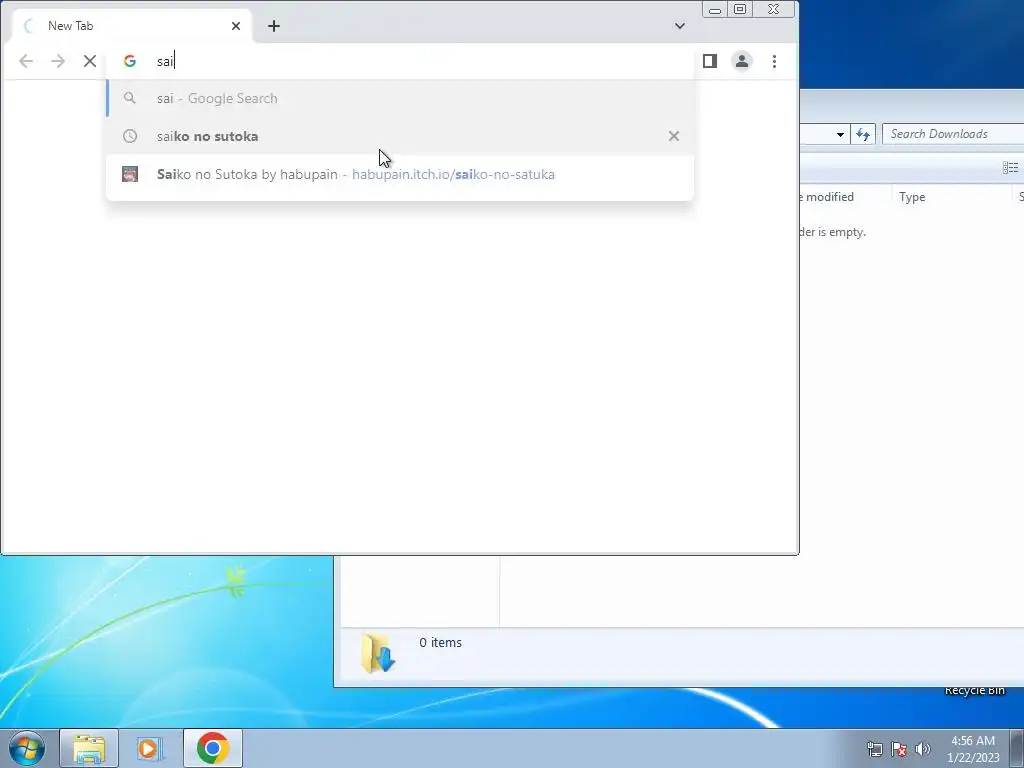Screen dimensions: 1024x768
Task: Sort by the Type column in Explorer
Action: [951, 197]
